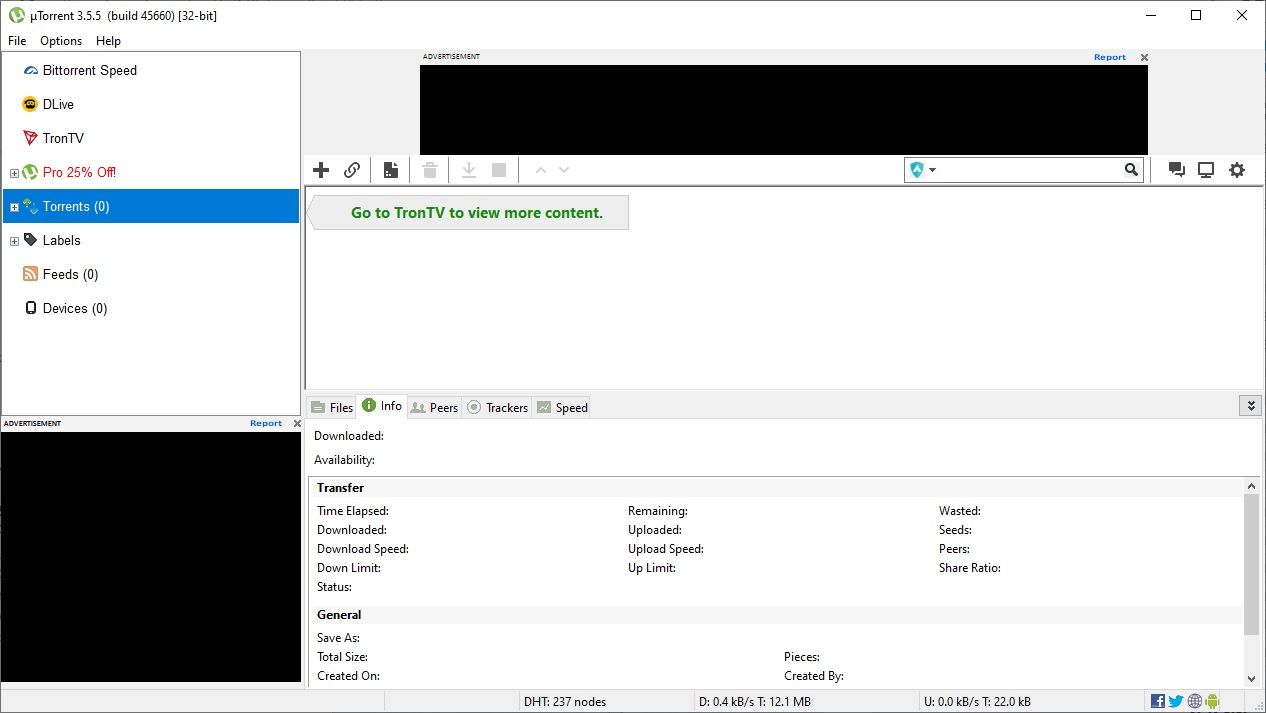Open the Options menu
This screenshot has height=713, width=1266.
60,41
